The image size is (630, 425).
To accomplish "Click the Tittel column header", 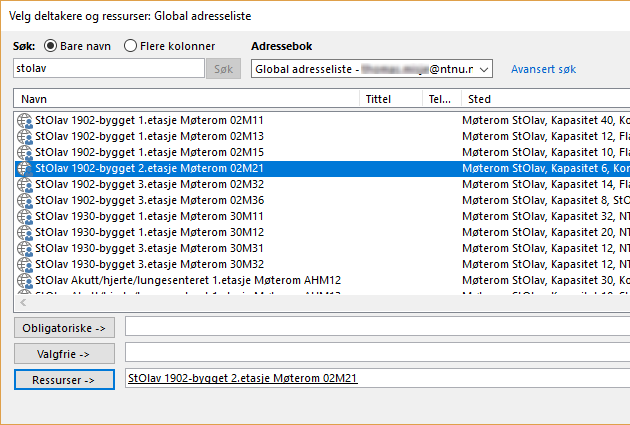I will click(390, 99).
